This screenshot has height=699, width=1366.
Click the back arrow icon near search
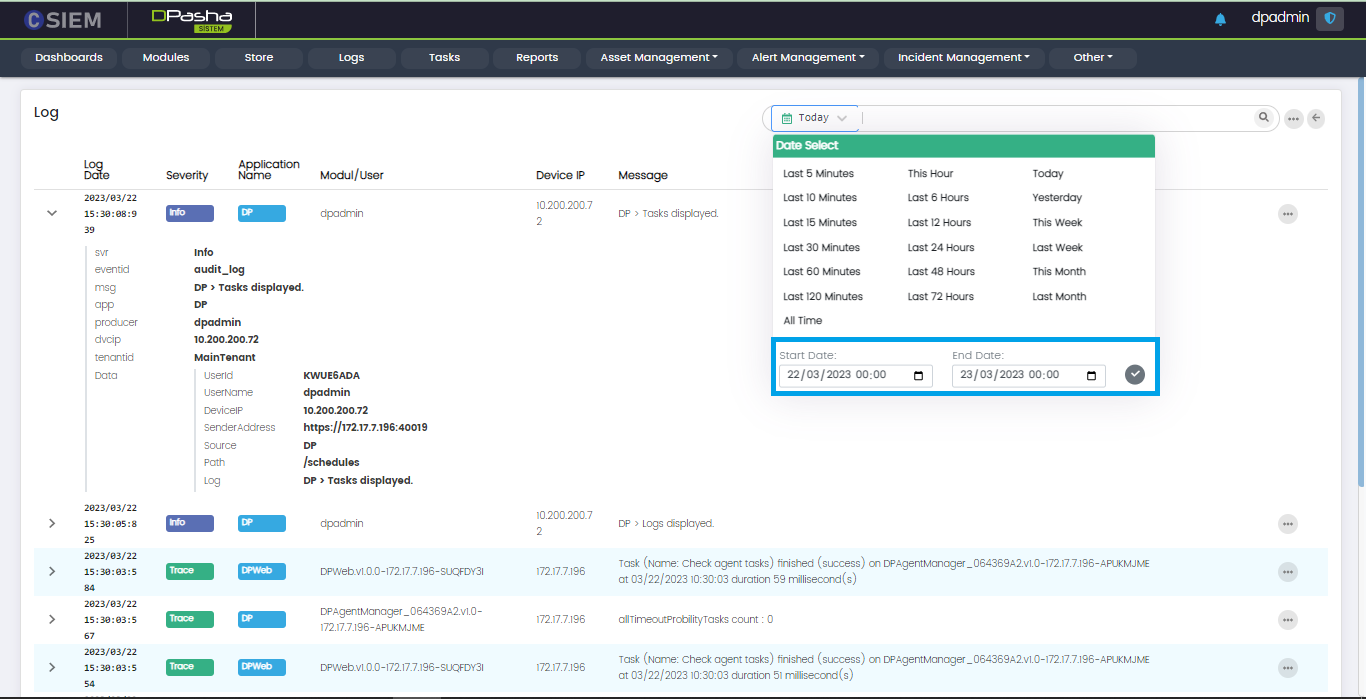1316,118
